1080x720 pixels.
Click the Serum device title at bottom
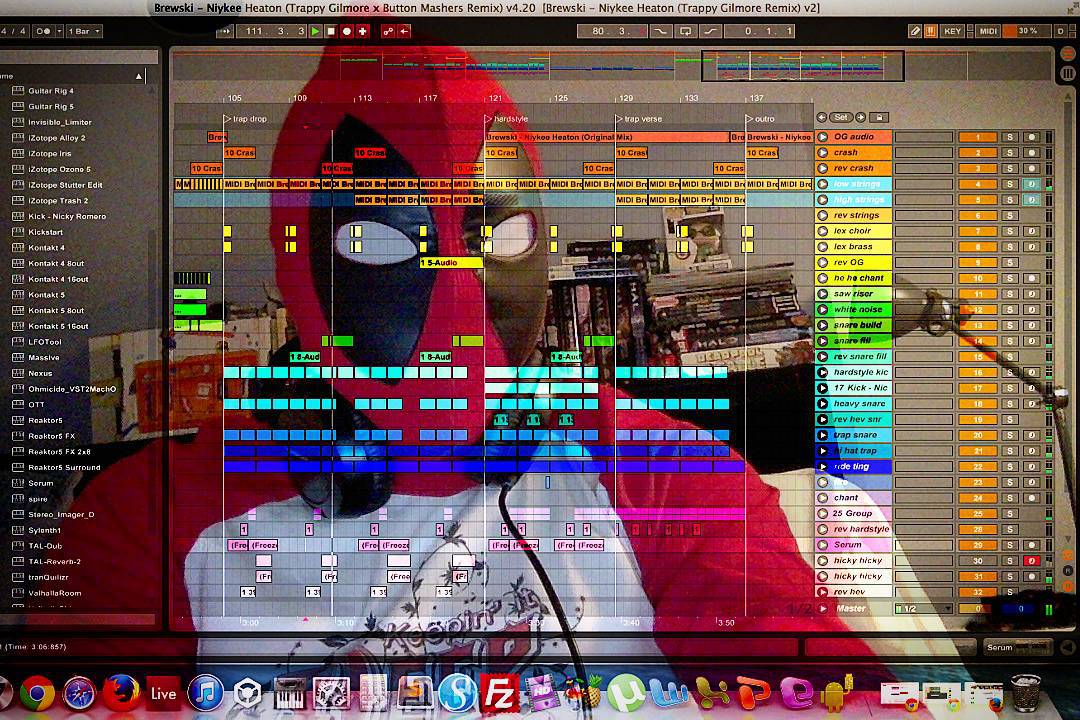tap(1000, 647)
